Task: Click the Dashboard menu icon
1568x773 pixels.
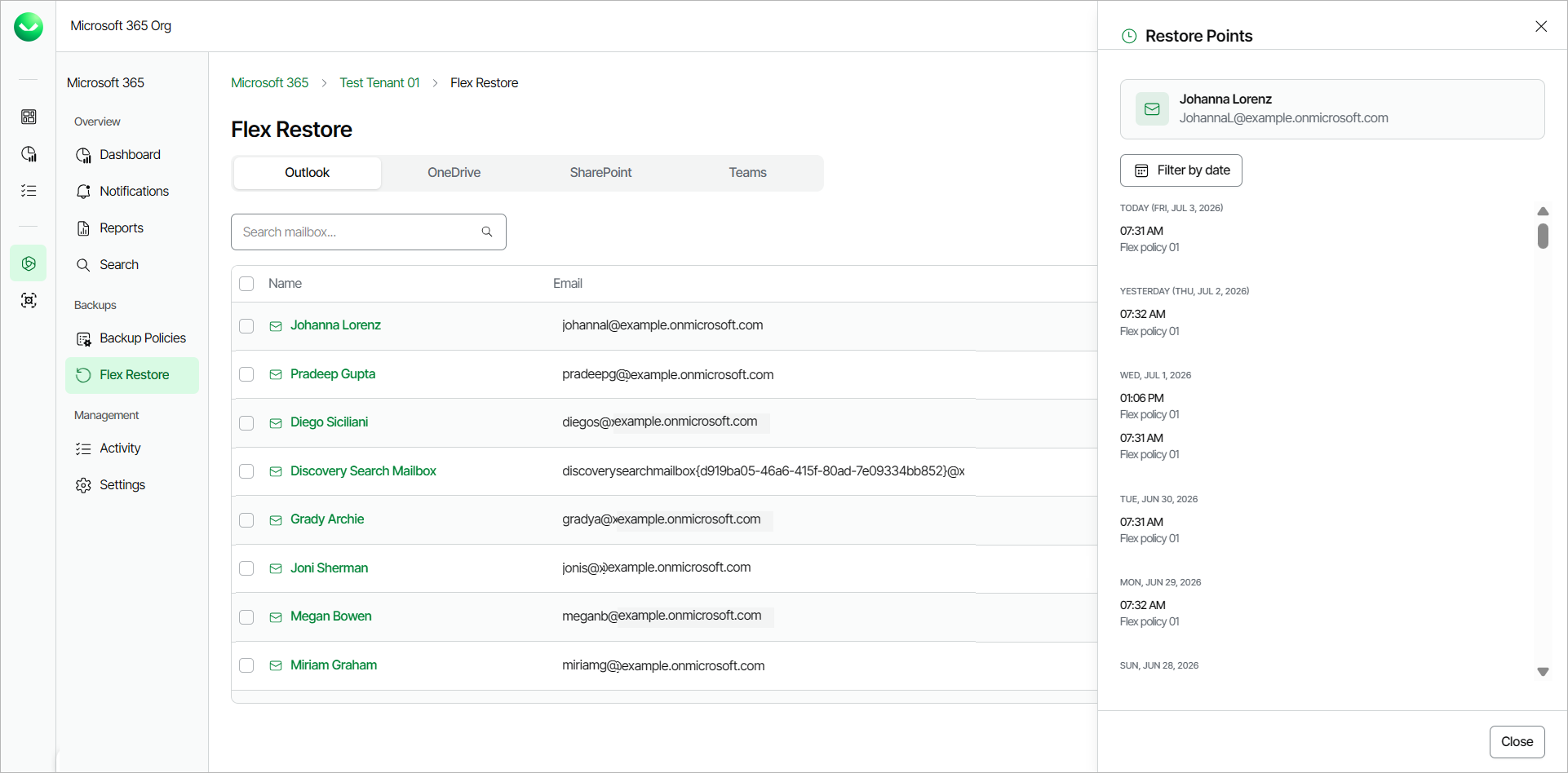Action: point(83,155)
